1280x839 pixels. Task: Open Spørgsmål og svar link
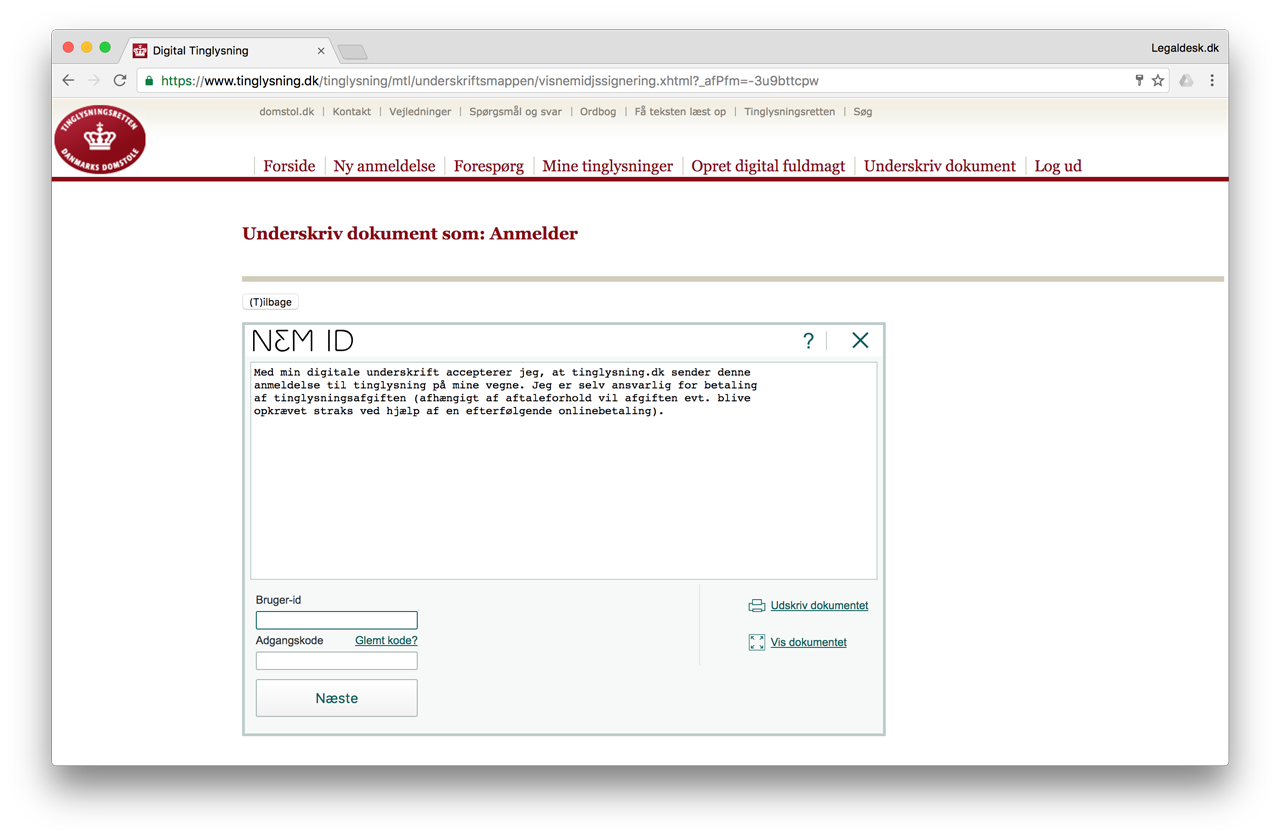coord(515,112)
